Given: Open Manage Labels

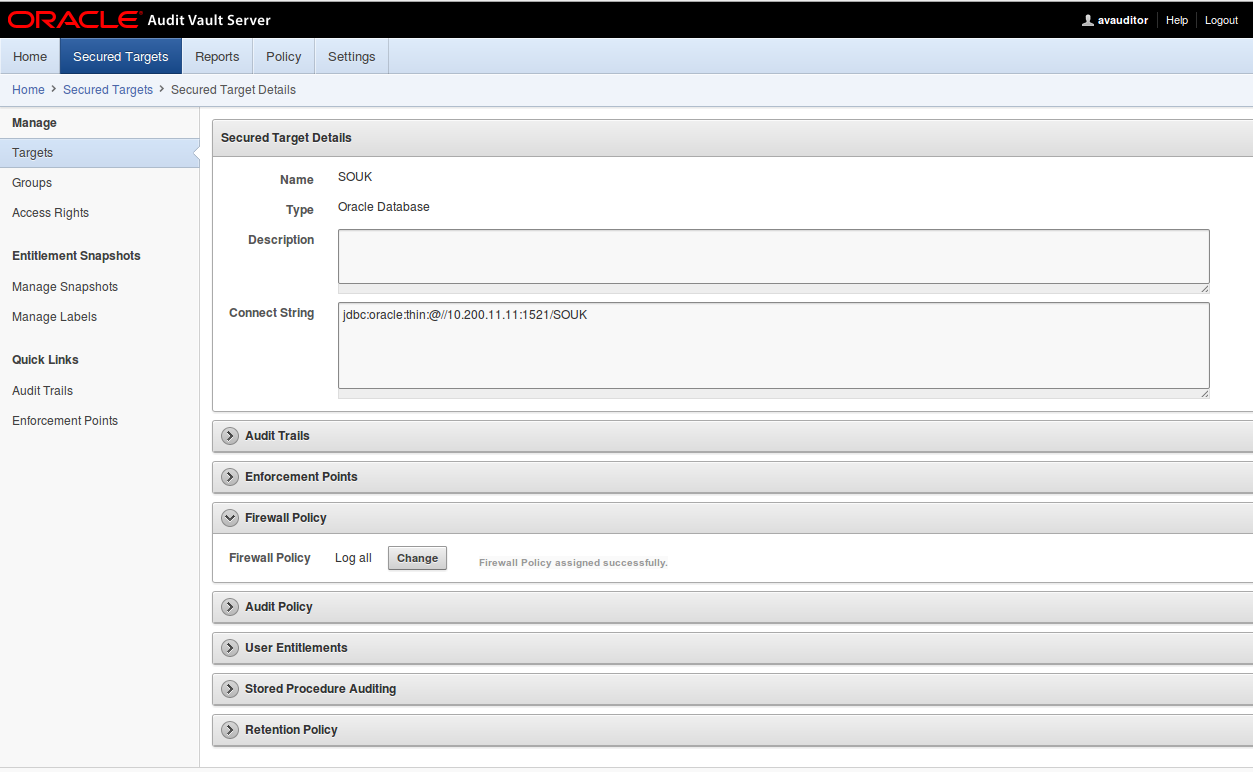Looking at the screenshot, I should pyautogui.click(x=54, y=317).
